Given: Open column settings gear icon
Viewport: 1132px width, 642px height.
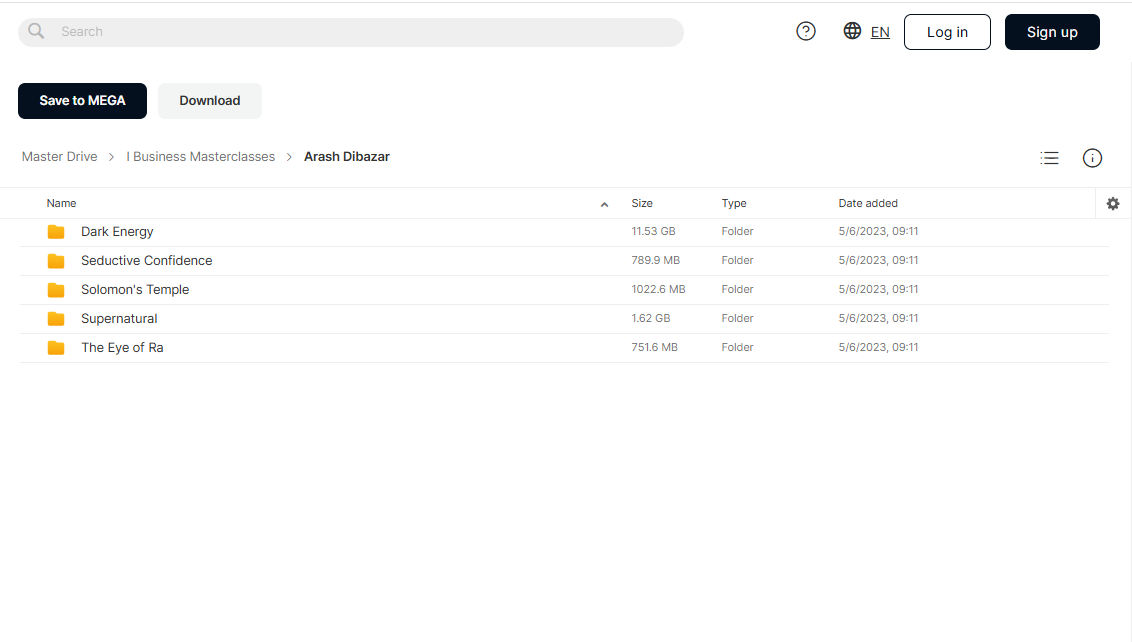Looking at the screenshot, I should (1113, 204).
